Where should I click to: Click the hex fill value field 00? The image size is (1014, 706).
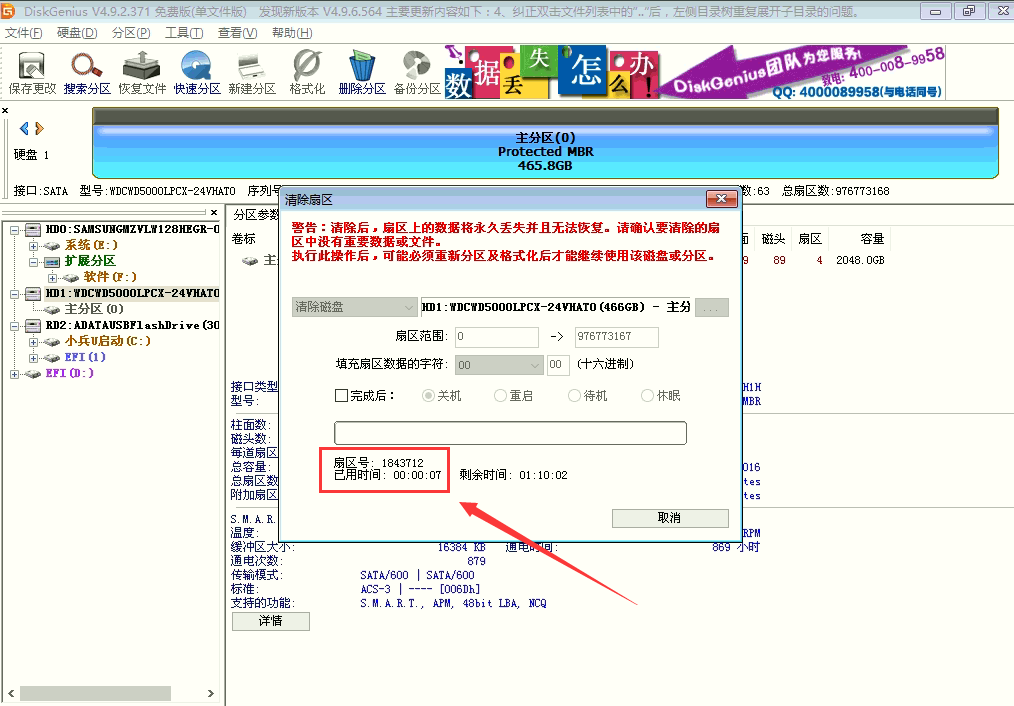point(558,365)
